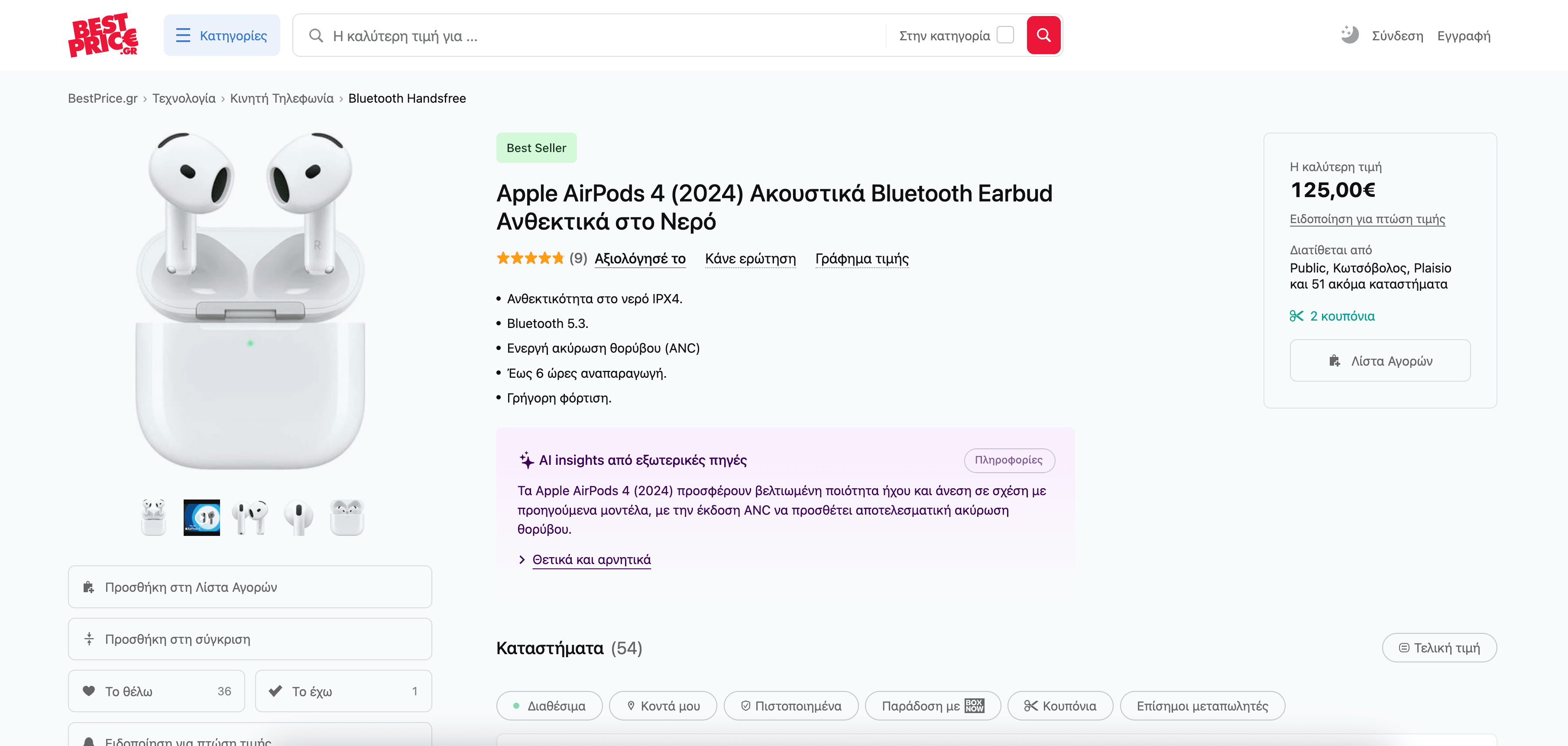The height and width of the screenshot is (746, 1568).
Task: Click the five-star rating icons
Action: [x=530, y=259]
